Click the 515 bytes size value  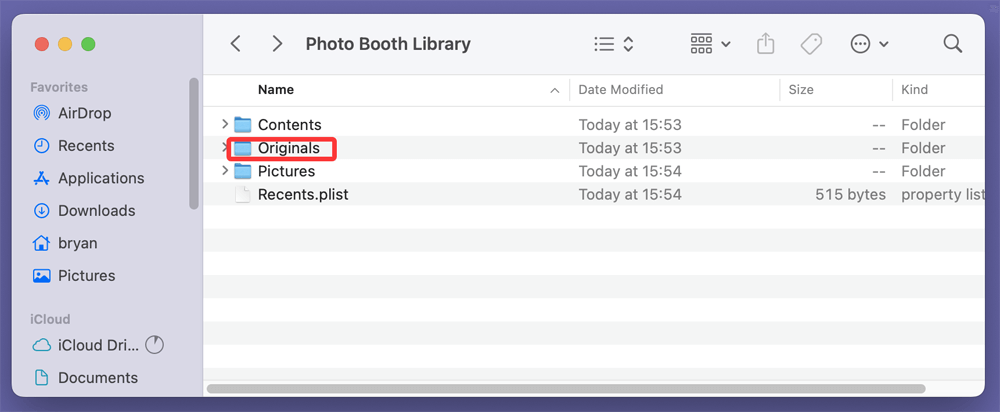(850, 195)
